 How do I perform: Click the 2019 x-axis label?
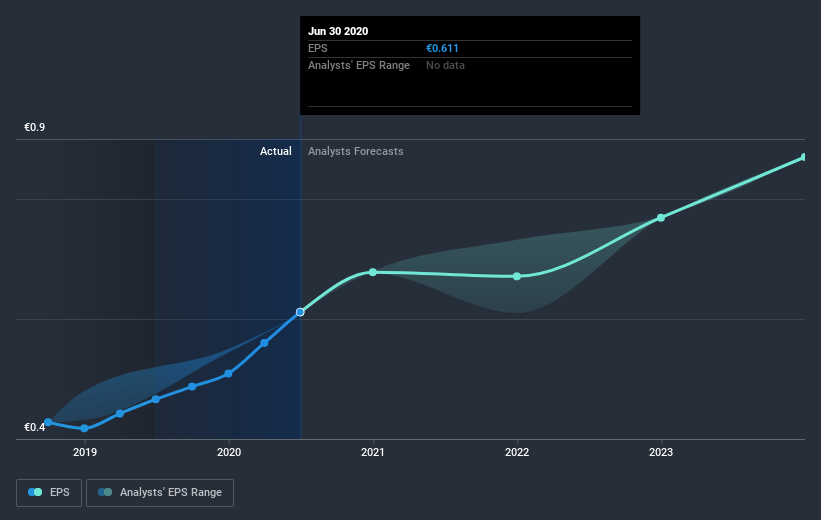tap(85, 452)
